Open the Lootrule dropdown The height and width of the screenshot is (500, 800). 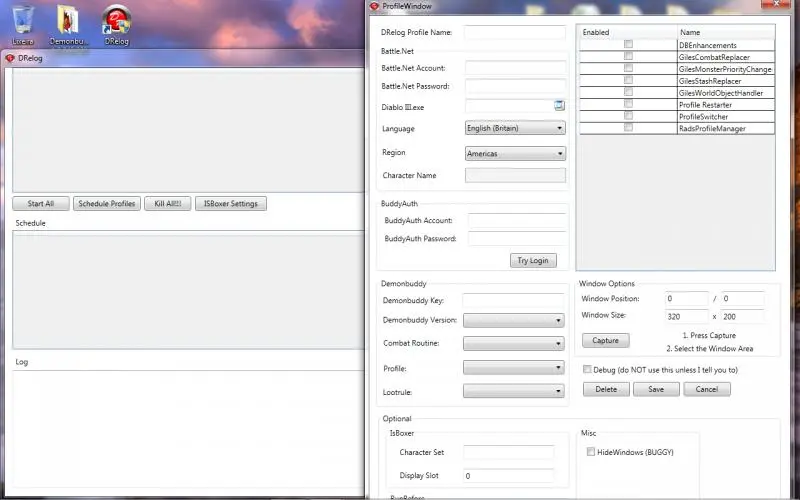pos(513,391)
